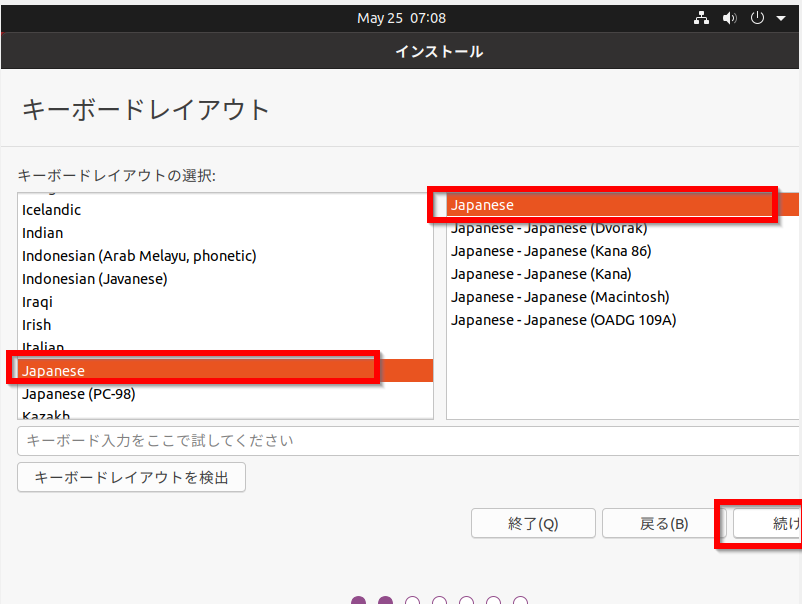Choose Indonesian (Arab Melayu, phonetic) layout
Screen dimensions: 802x604
pyautogui.click(x=139, y=256)
